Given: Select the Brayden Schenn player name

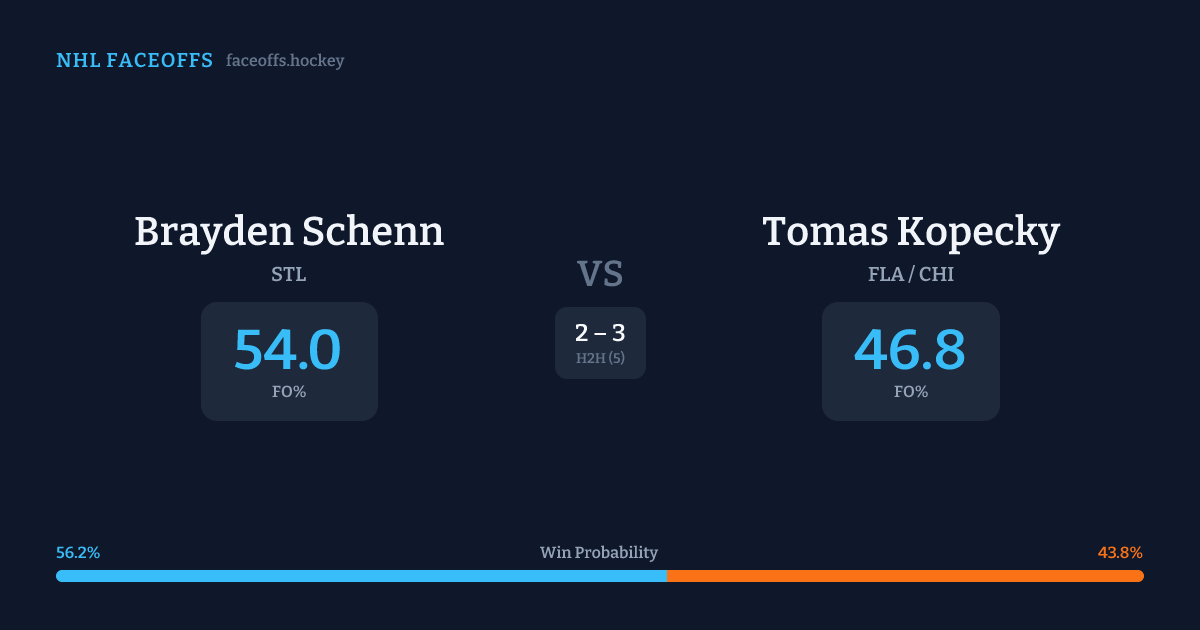Looking at the screenshot, I should (x=289, y=232).
